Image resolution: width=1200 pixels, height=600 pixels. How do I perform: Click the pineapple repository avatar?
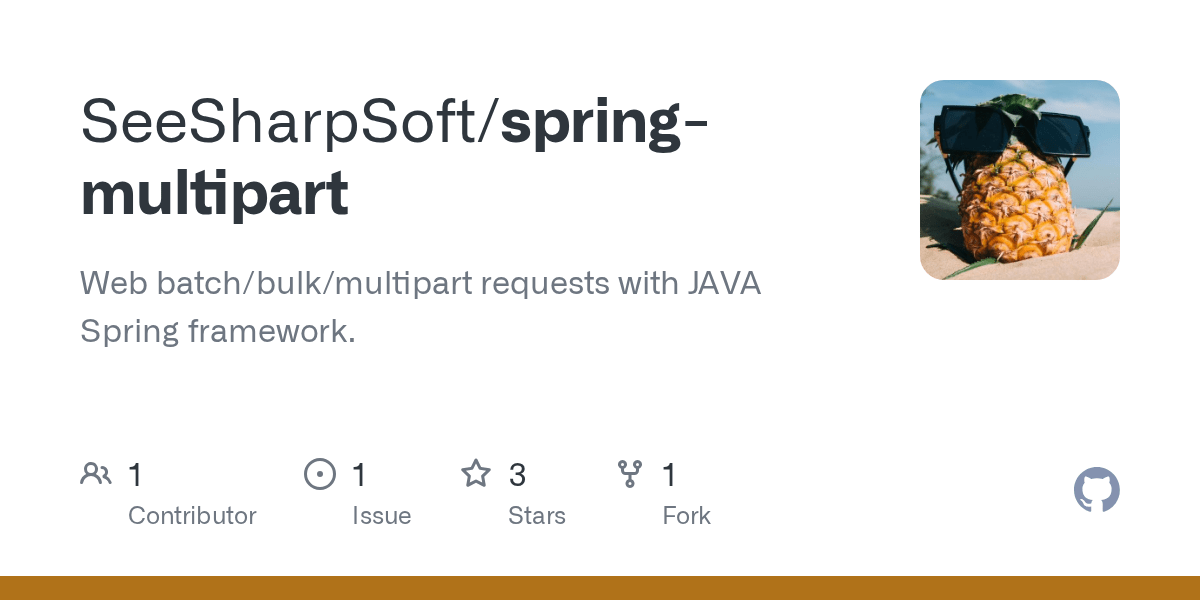[1020, 179]
